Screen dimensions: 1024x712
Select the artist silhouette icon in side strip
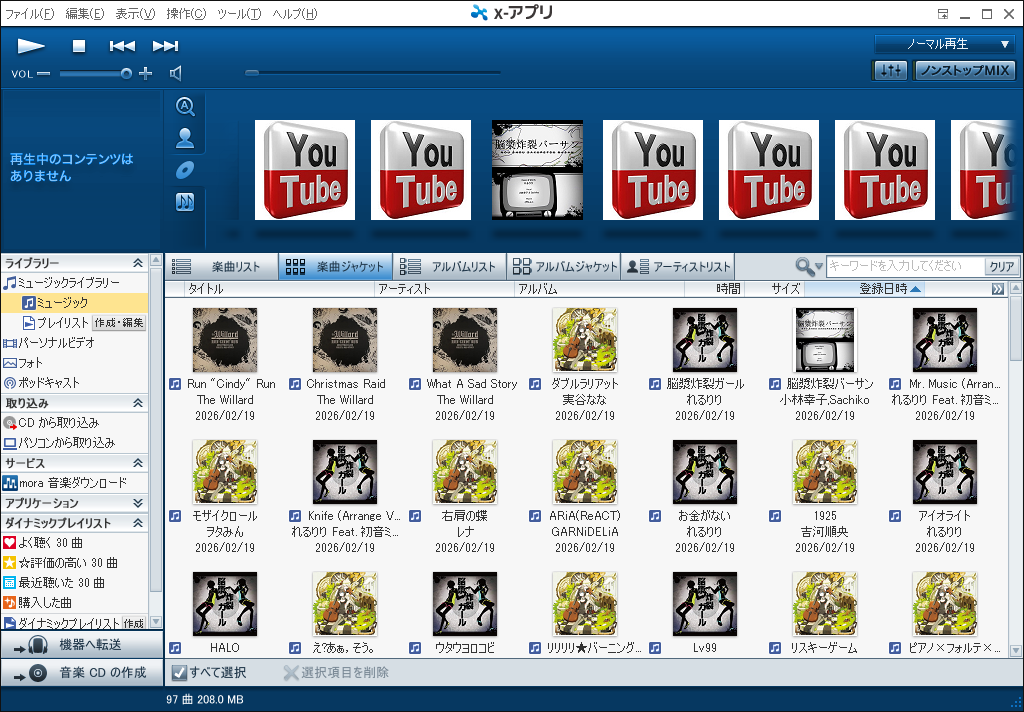pyautogui.click(x=185, y=139)
